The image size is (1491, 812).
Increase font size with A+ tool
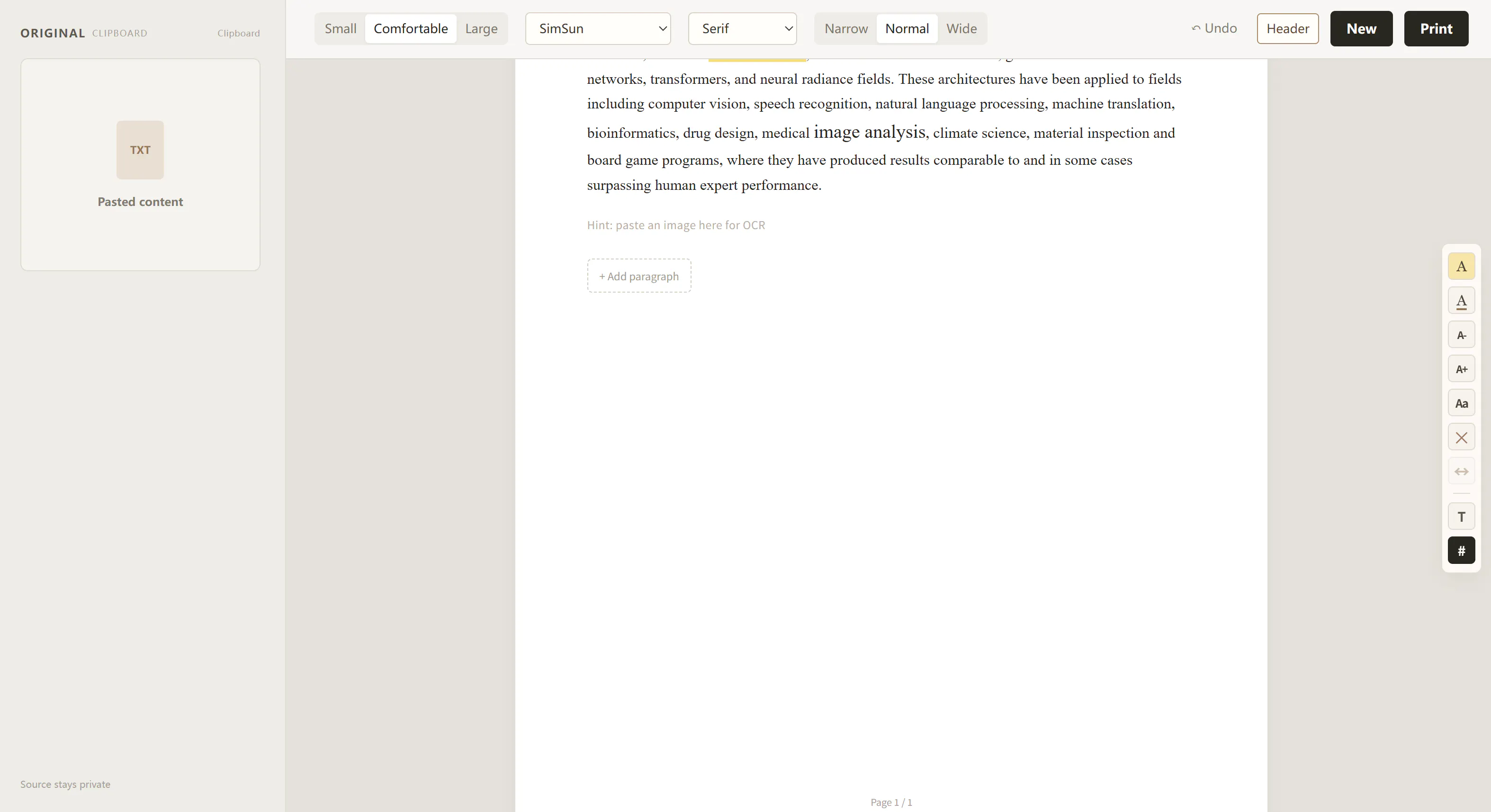tap(1461, 369)
